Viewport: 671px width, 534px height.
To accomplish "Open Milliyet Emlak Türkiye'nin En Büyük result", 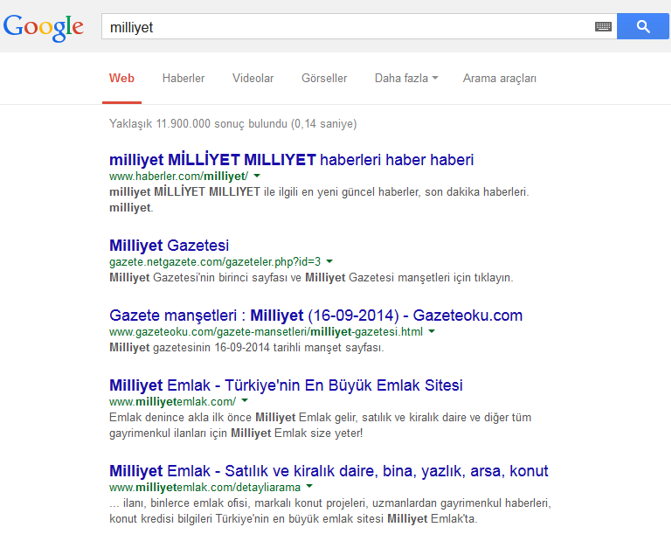I will [286, 385].
